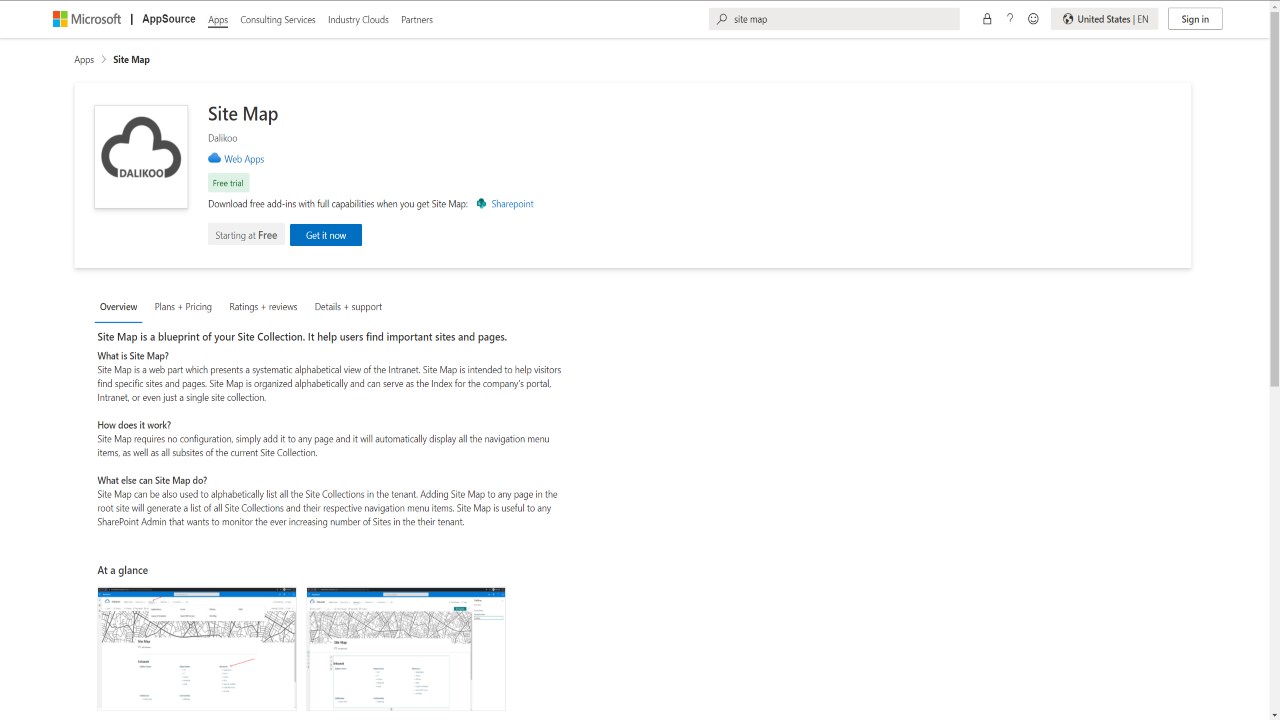
Task: Click the 'At a glance' heading
Action: point(122,570)
